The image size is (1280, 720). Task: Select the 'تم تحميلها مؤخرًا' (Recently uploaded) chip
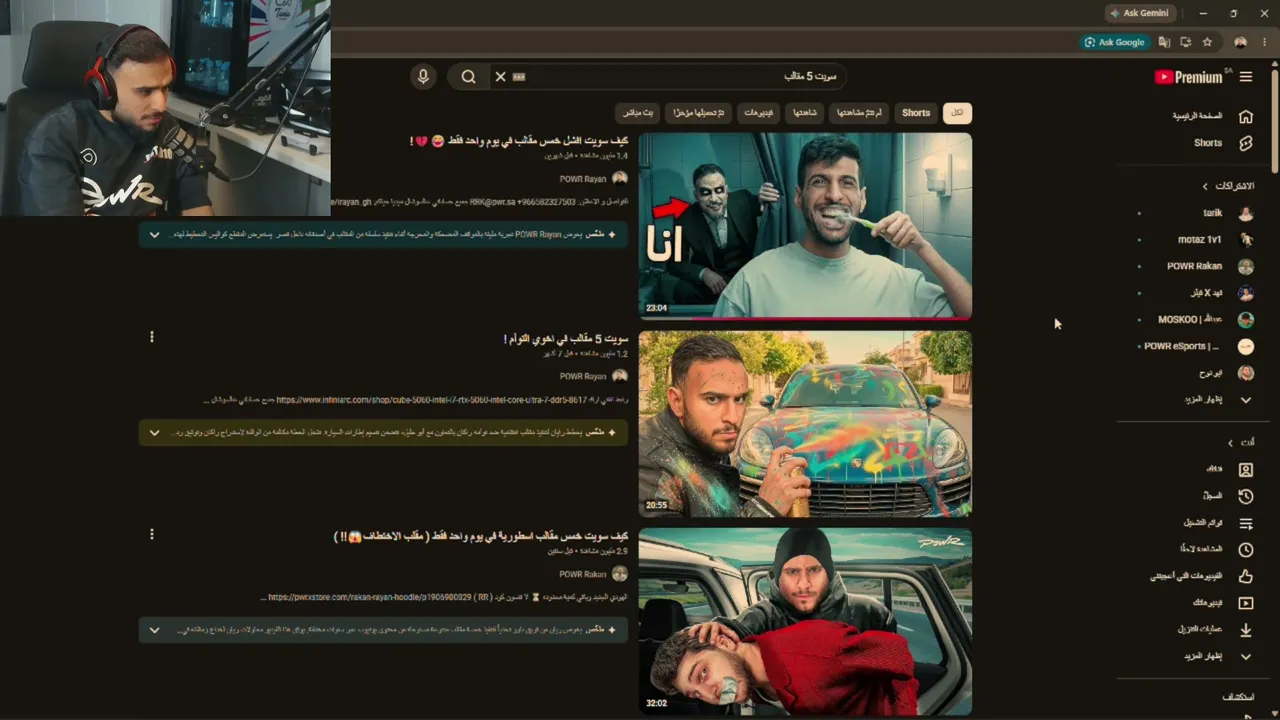pos(698,113)
